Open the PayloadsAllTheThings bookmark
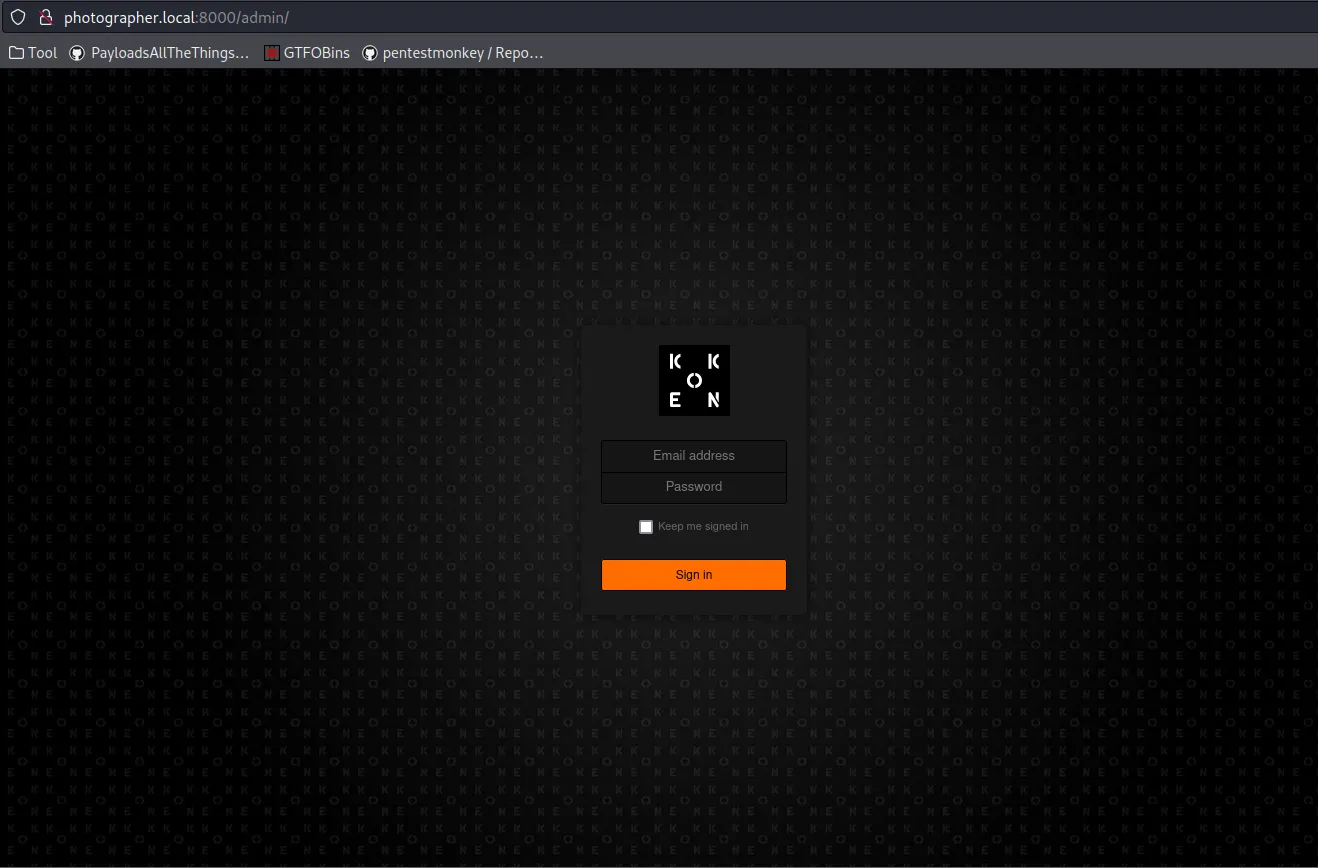This screenshot has width=1318, height=868. [169, 53]
